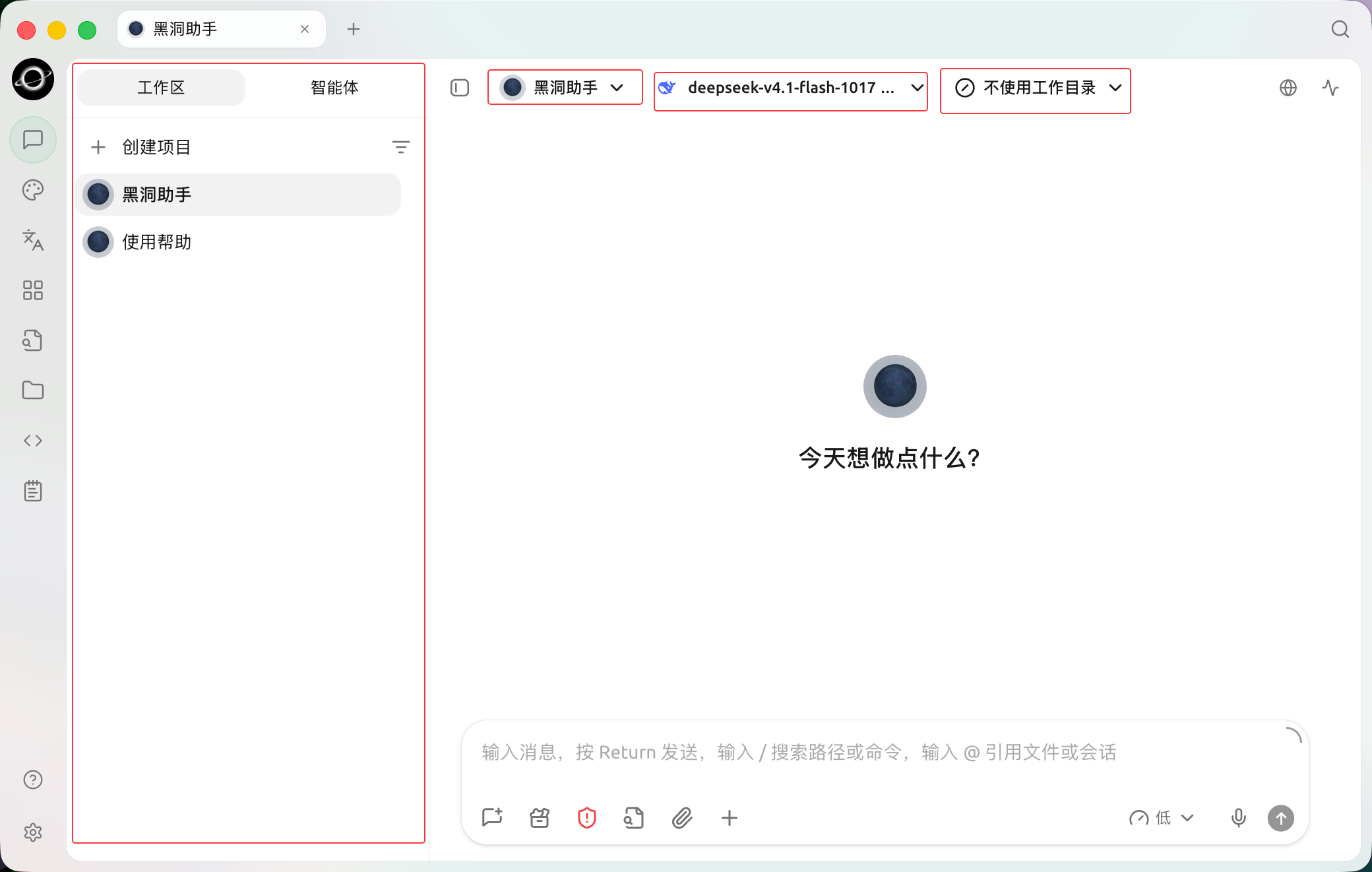Open the code tools sidebar icon
The height and width of the screenshot is (872, 1372).
tap(33, 441)
